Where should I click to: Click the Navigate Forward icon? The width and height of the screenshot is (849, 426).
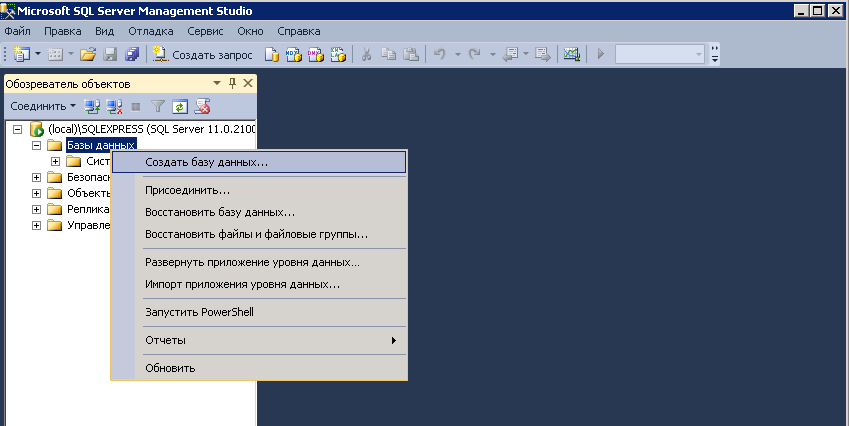(543, 54)
